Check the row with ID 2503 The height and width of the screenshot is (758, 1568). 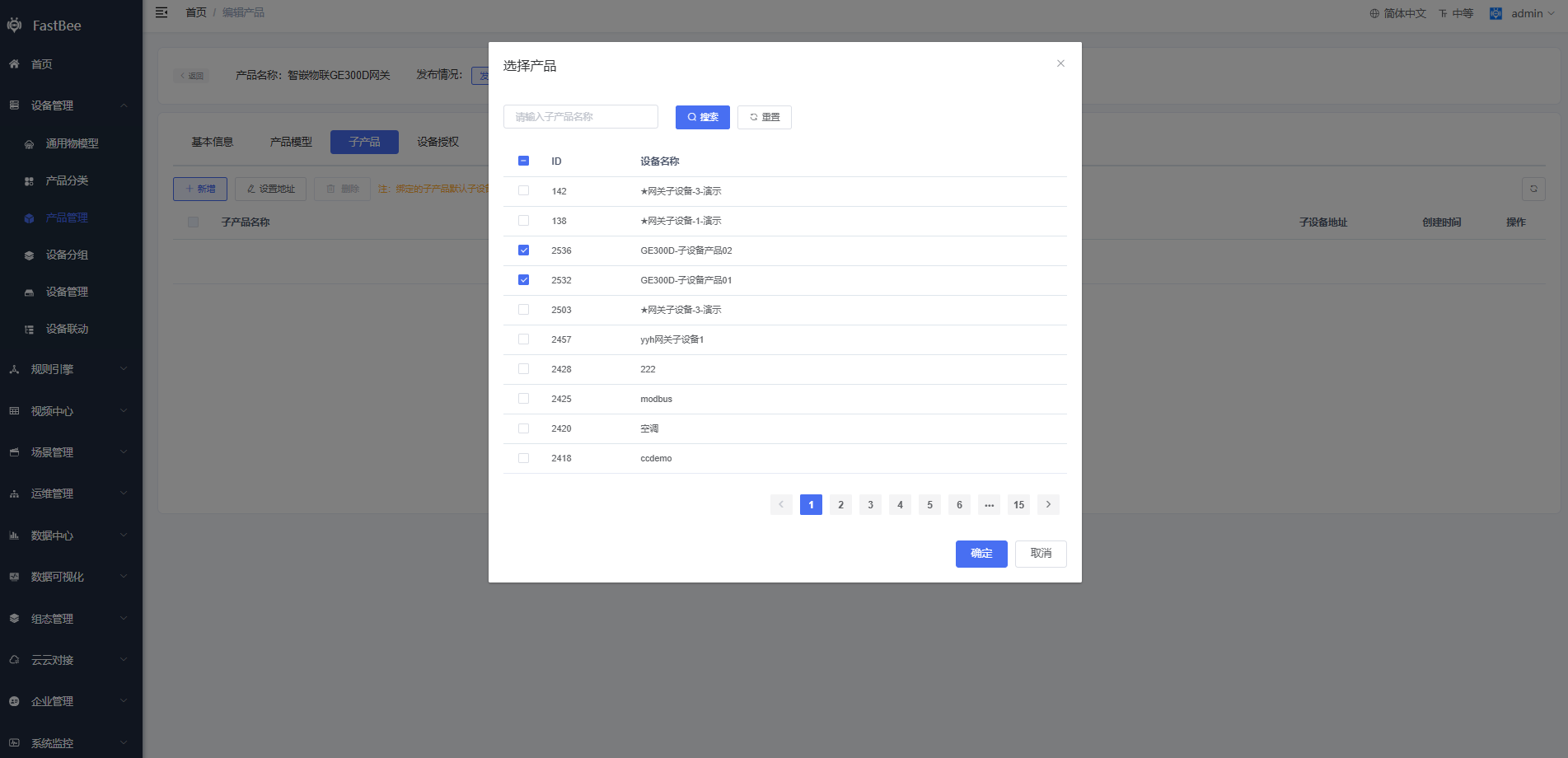coord(523,309)
